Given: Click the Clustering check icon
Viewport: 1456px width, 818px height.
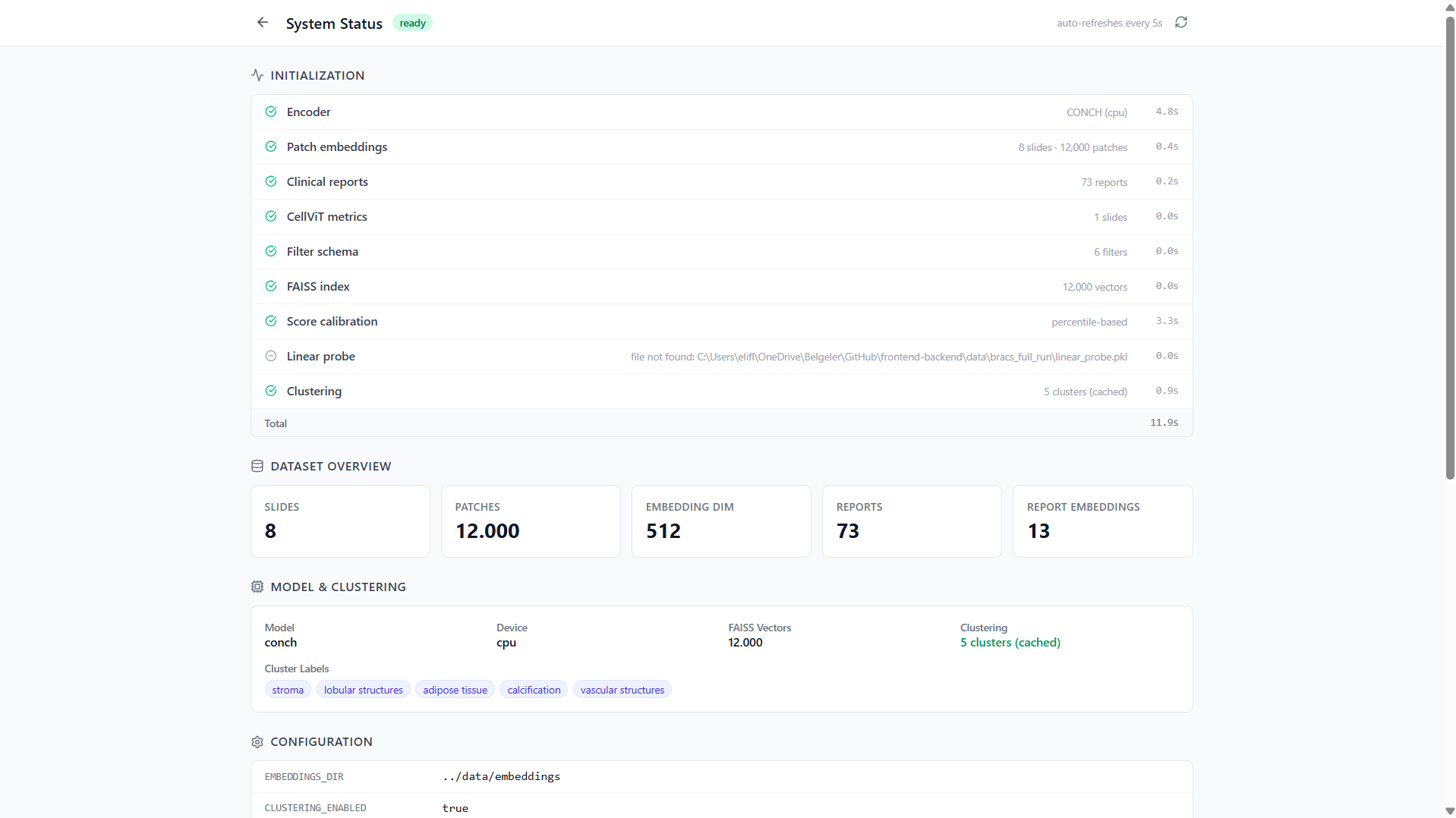Looking at the screenshot, I should tap(271, 391).
